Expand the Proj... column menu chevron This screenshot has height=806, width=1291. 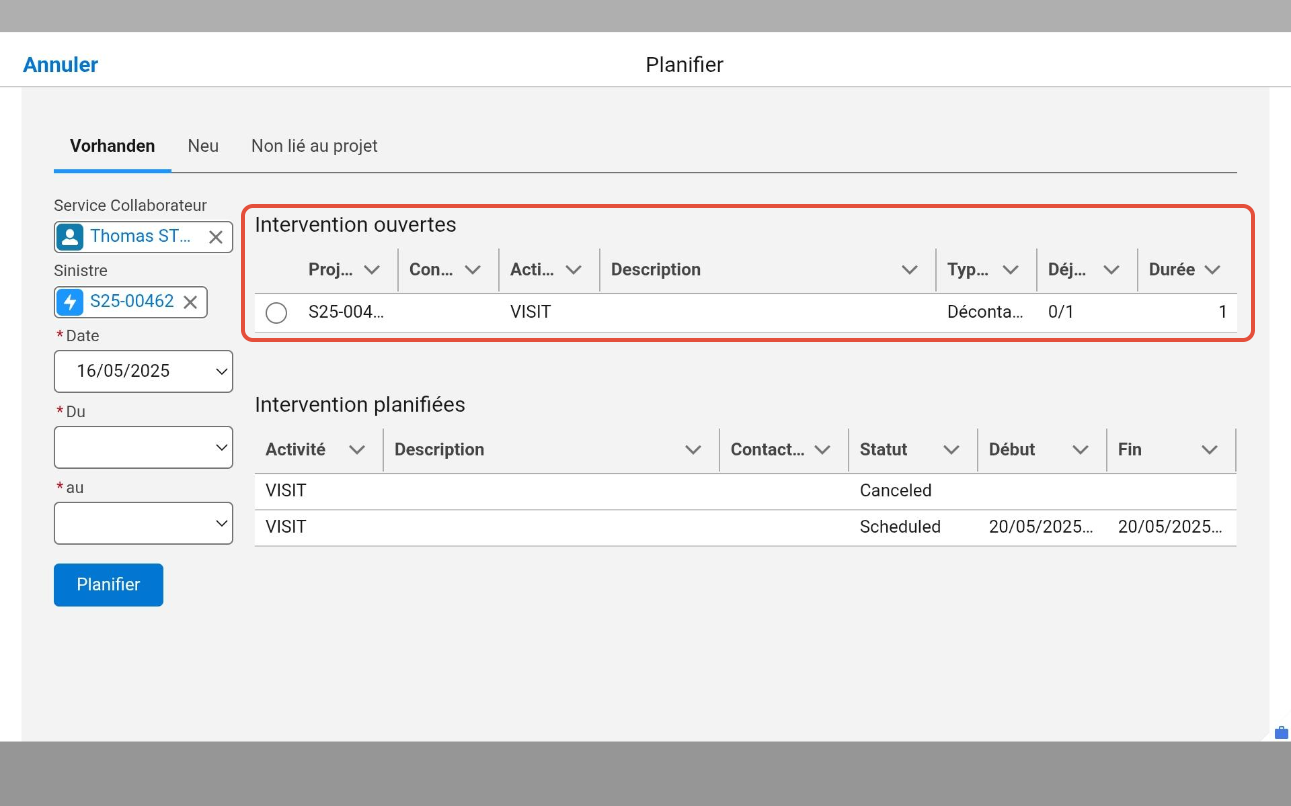372,270
